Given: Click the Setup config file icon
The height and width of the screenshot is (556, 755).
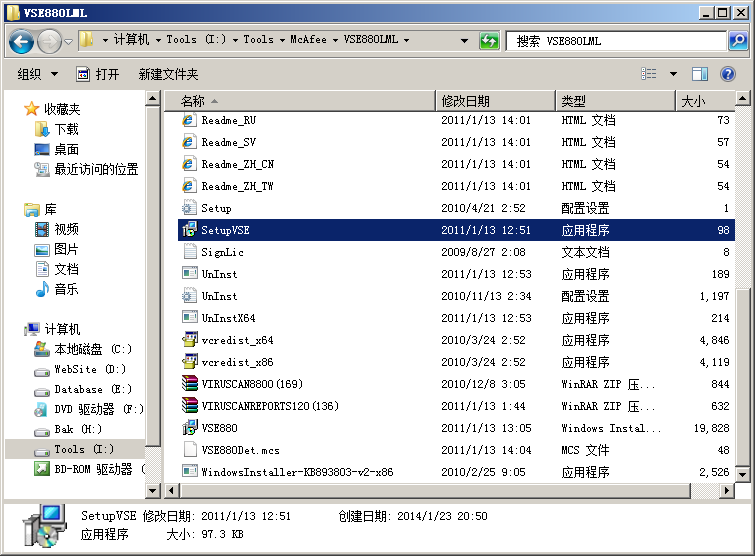Looking at the screenshot, I should tap(189, 208).
